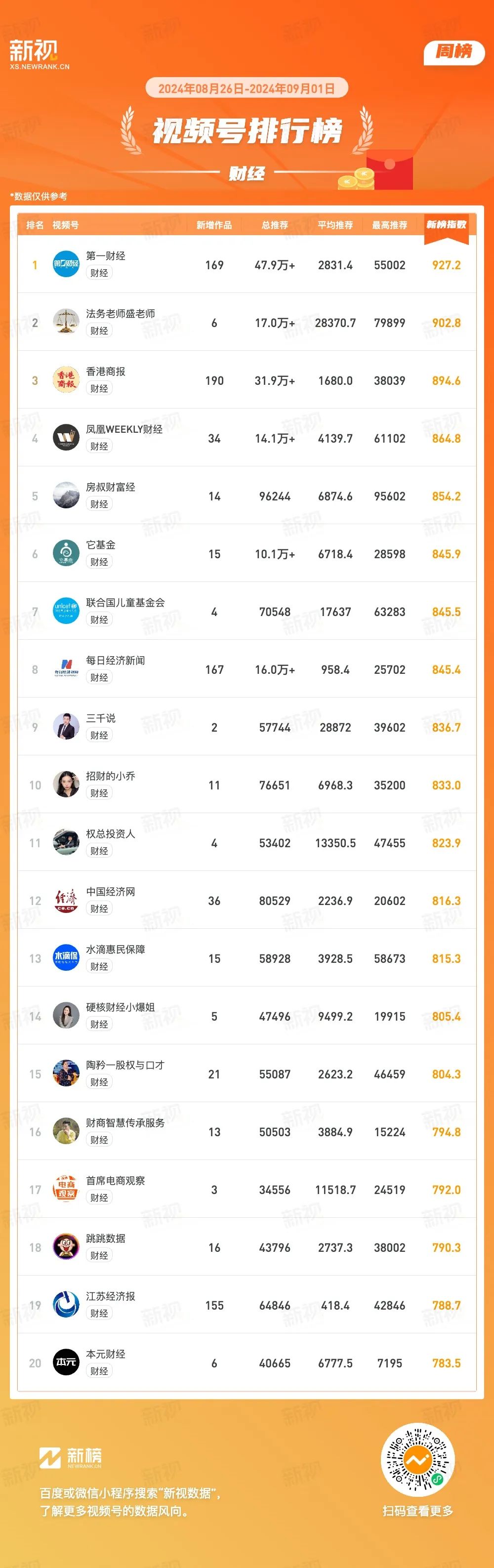Select 财经 tag under 中国经济网
Screen dimensions: 494x1568
coord(99,909)
